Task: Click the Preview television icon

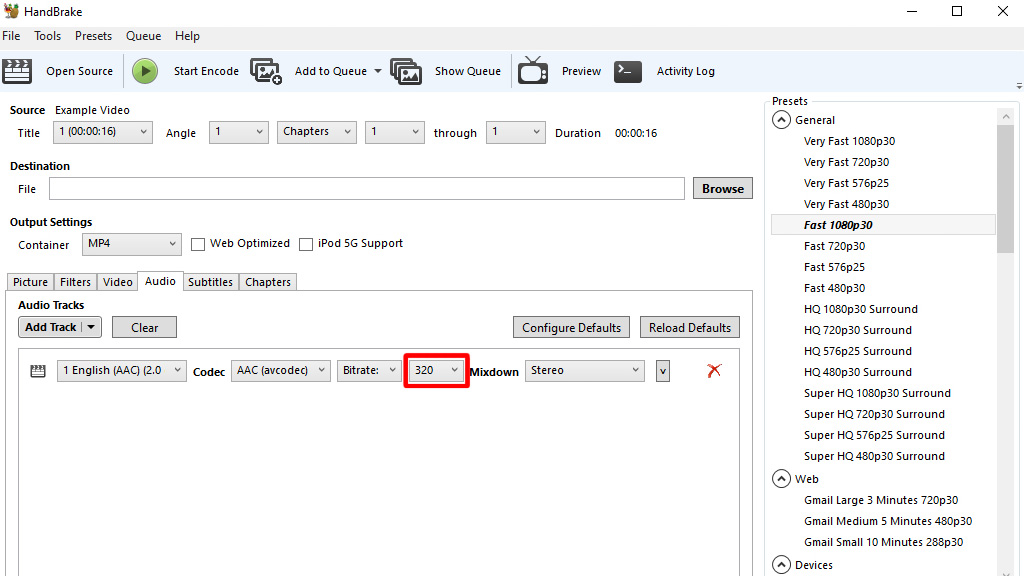Action: [x=533, y=70]
